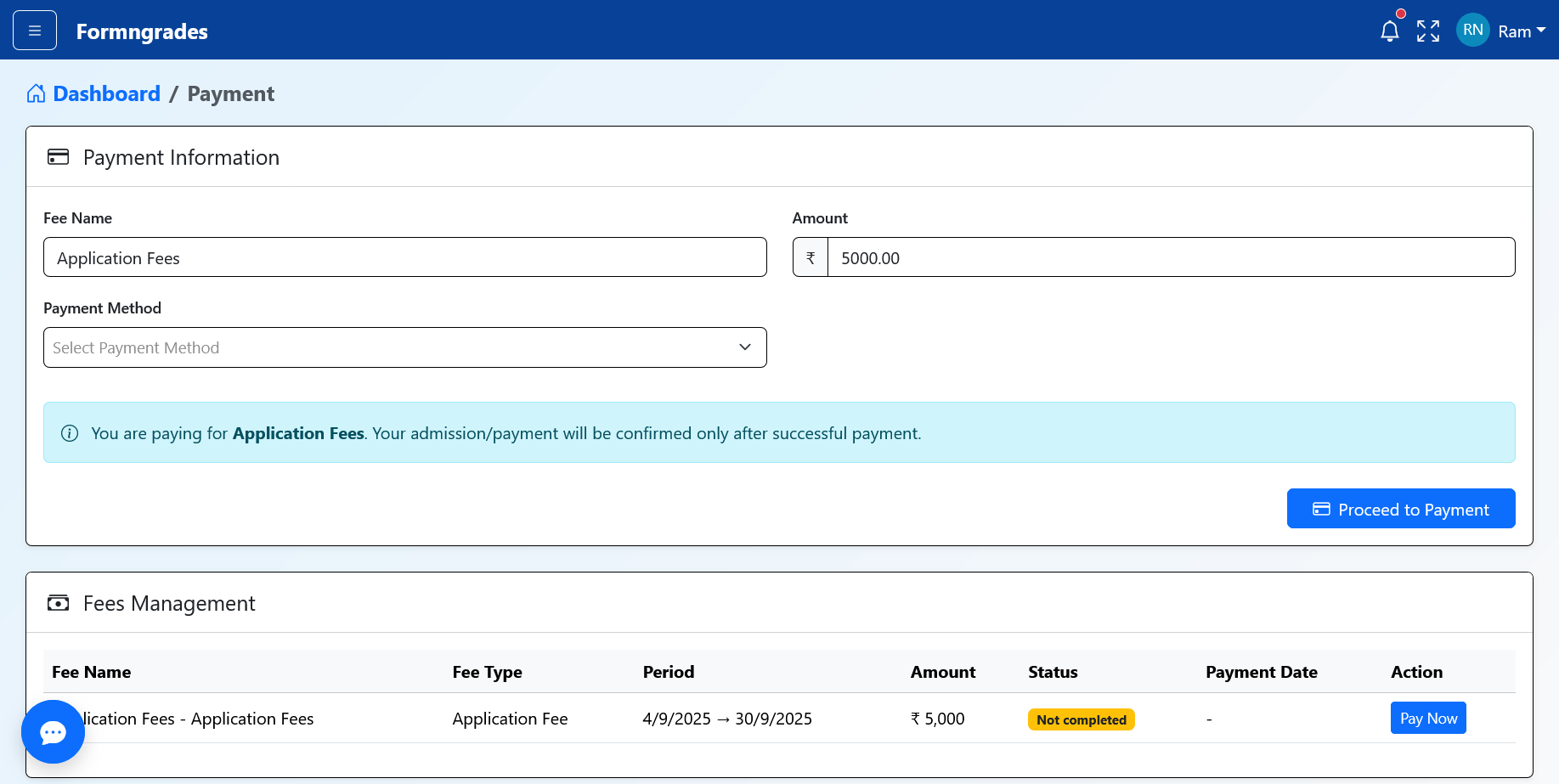Click the info icon in the payment notice
1559x784 pixels.
tap(70, 432)
